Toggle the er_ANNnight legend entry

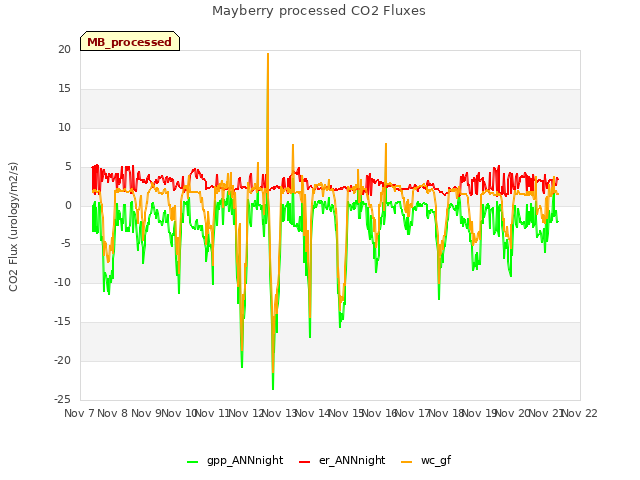(x=342, y=461)
